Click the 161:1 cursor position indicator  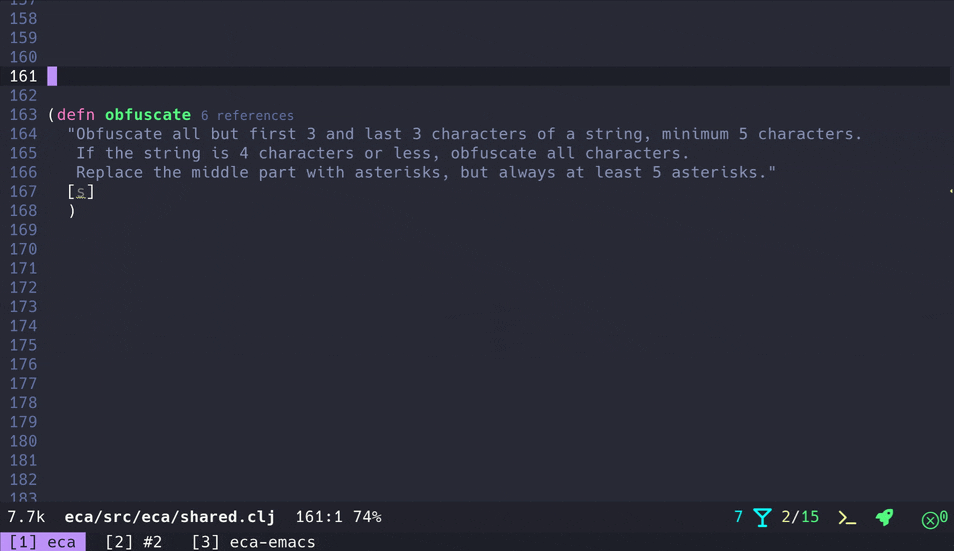pyautogui.click(x=320, y=517)
